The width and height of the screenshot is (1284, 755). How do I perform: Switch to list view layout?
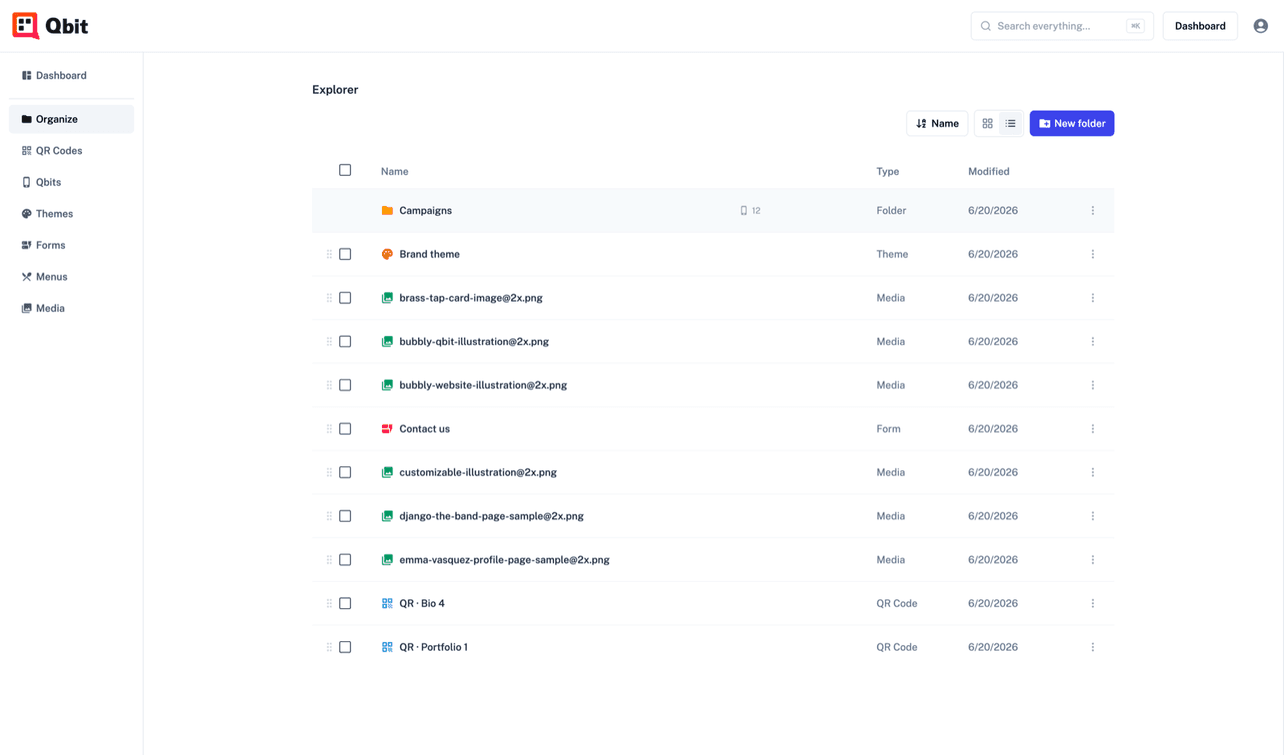tap(1011, 124)
